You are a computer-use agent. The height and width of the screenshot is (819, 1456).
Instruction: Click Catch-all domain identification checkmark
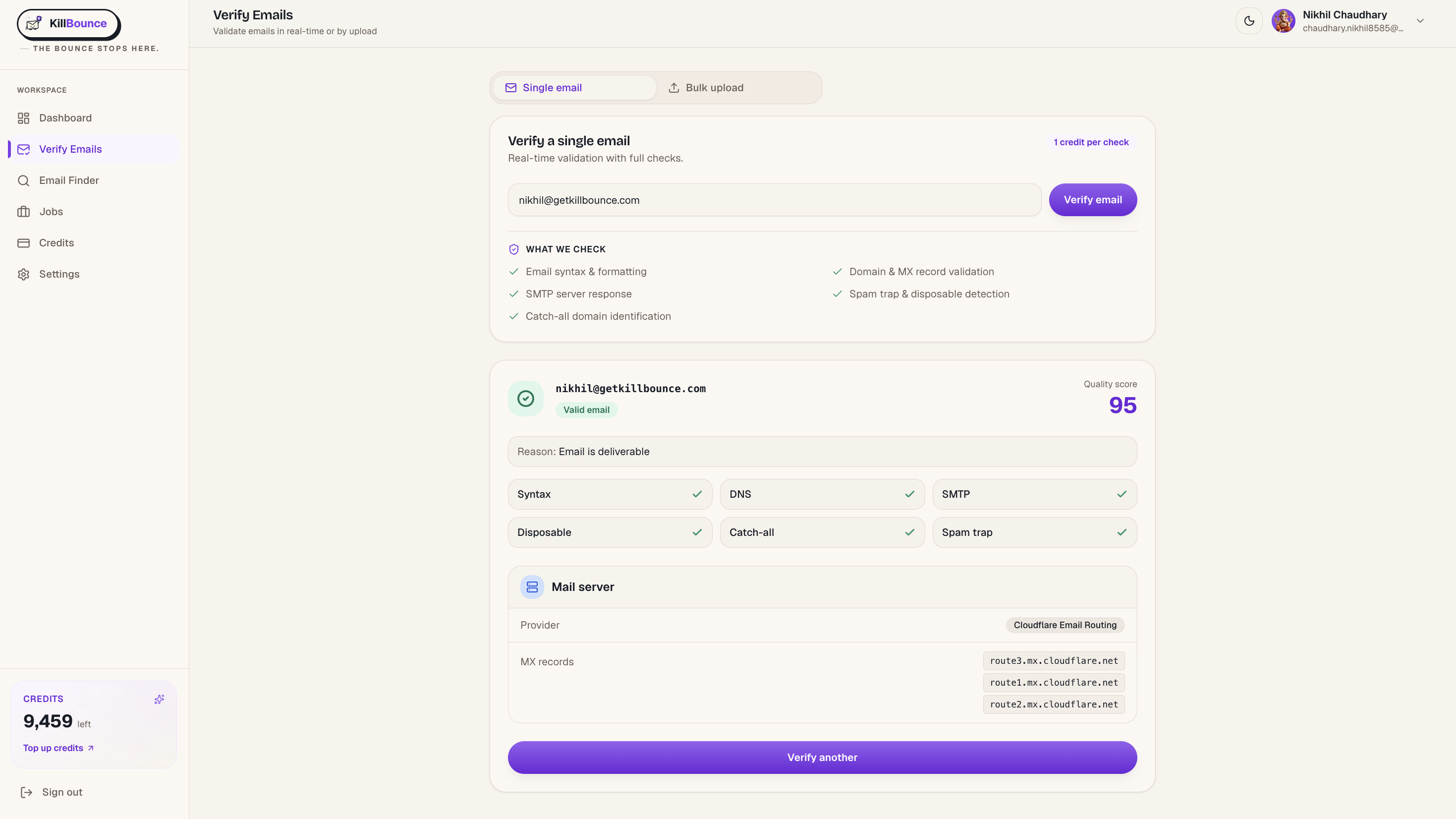[513, 316]
